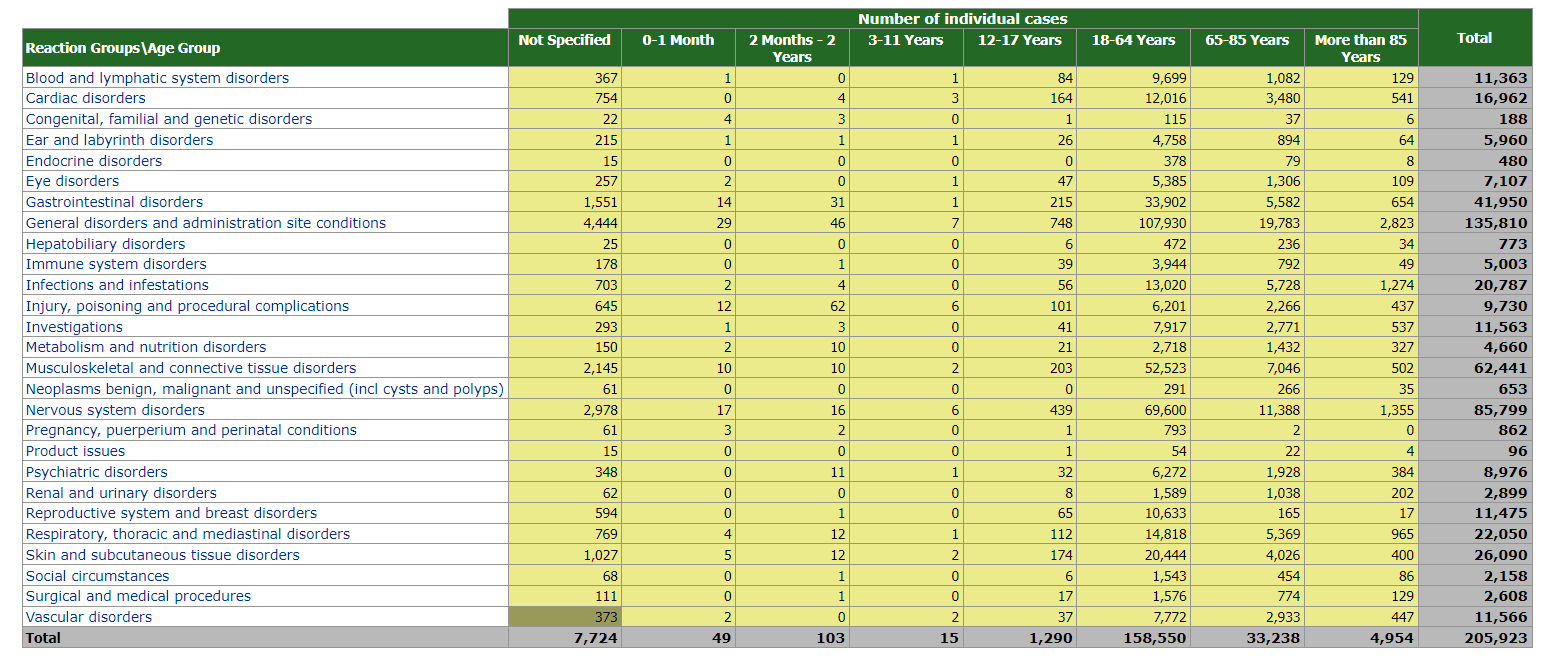Screen dimensions: 1567x661
Task: Click the grand total cell 205,923
Action: point(1475,638)
